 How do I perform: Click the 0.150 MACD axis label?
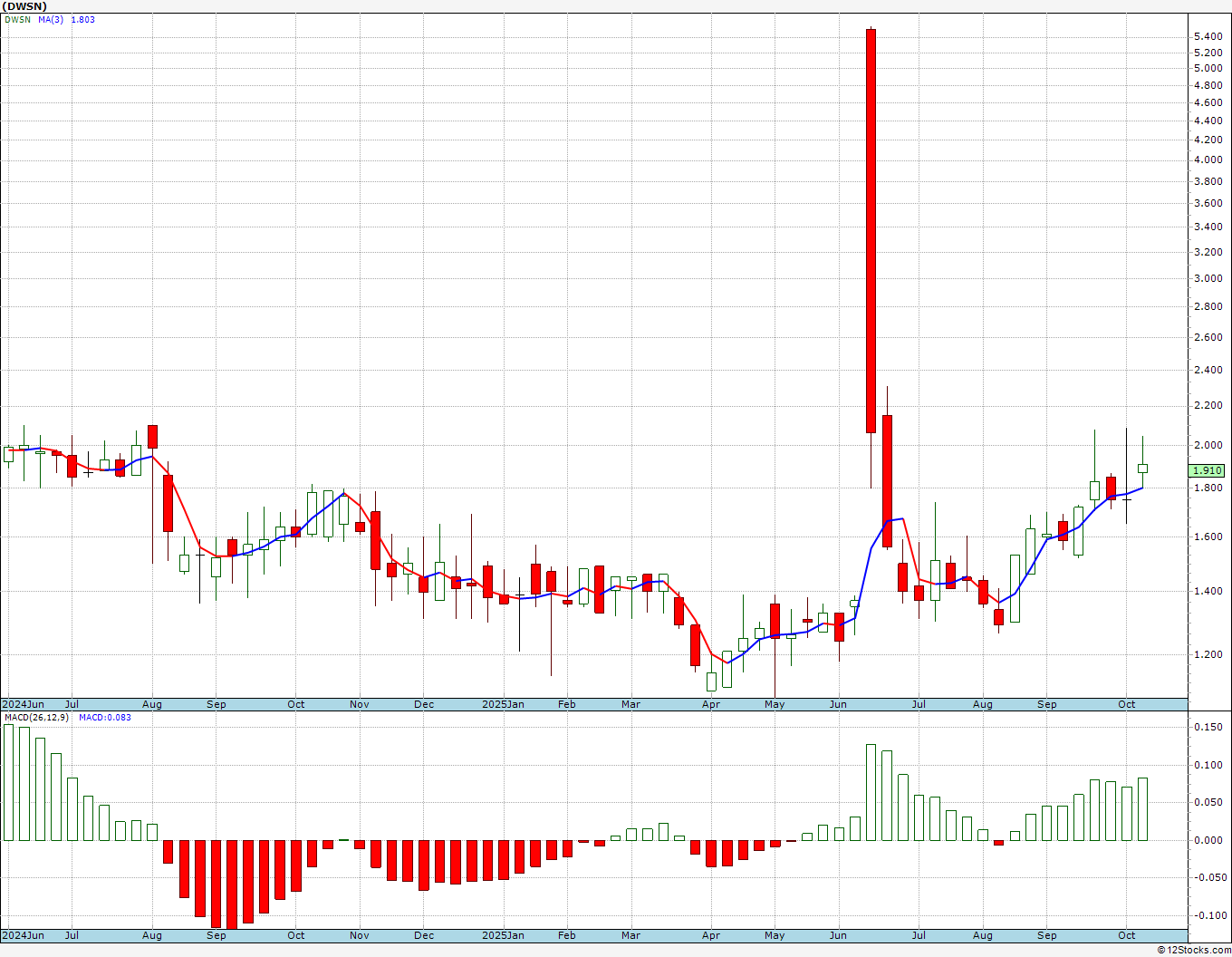pyautogui.click(x=1208, y=727)
